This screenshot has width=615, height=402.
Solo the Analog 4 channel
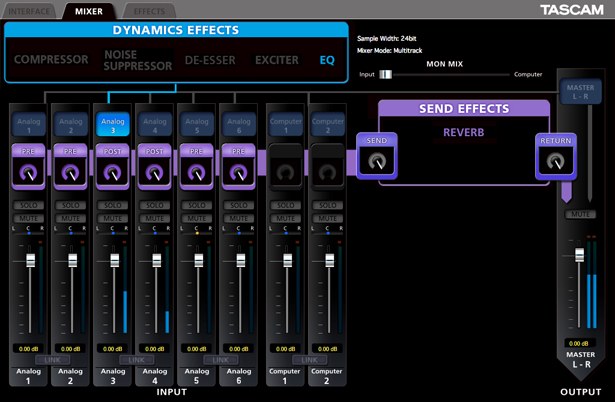click(x=155, y=205)
